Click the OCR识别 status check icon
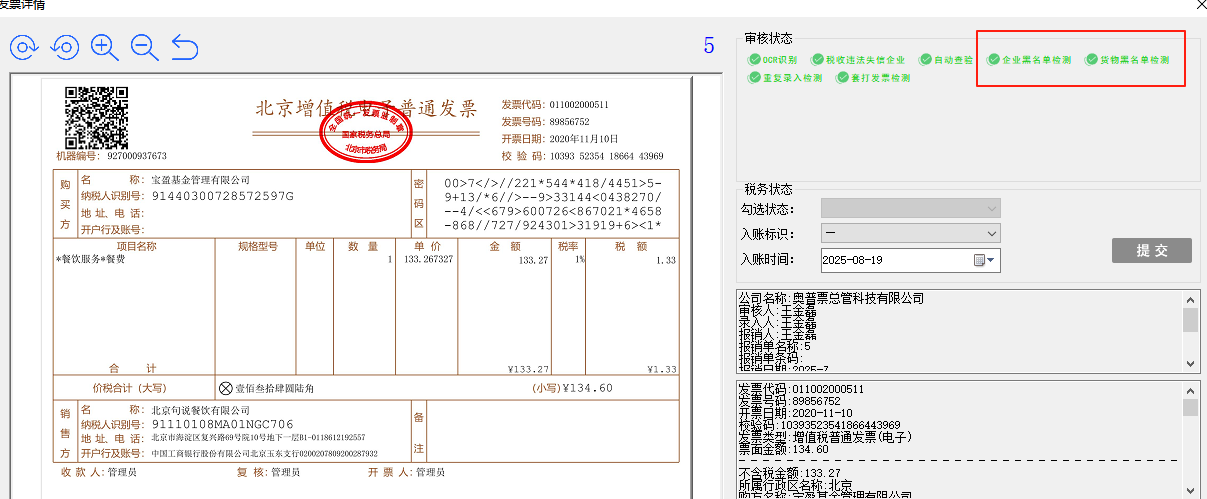This screenshot has height=499, width=1207. click(x=754, y=60)
